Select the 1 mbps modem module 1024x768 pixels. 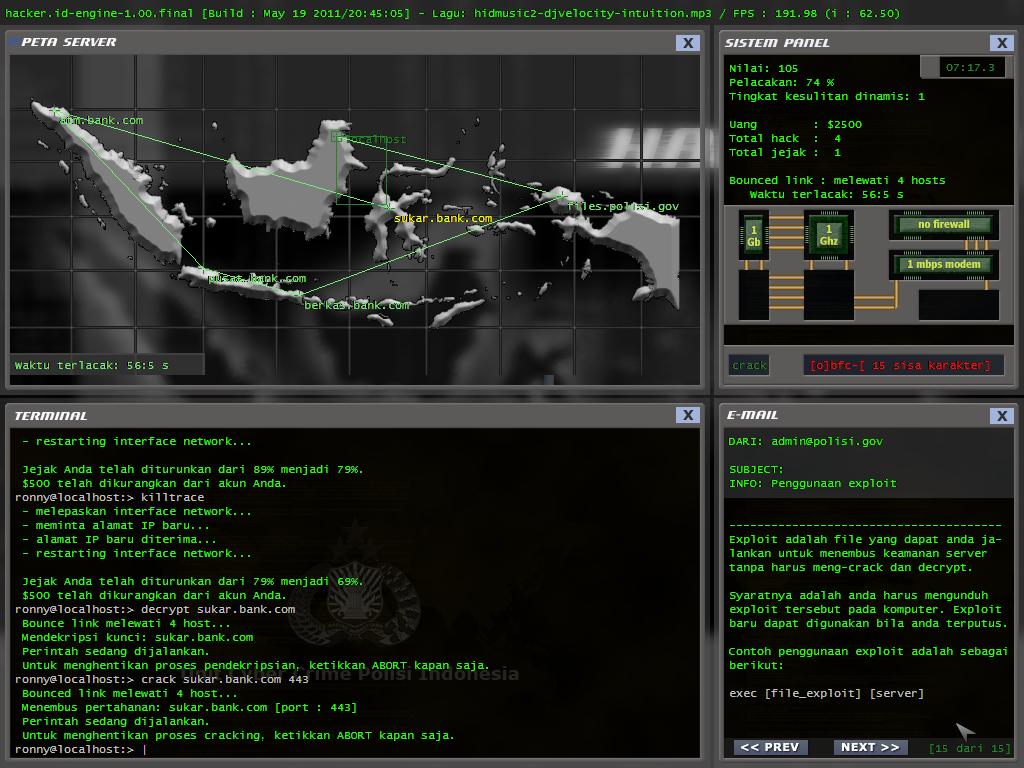pos(943,265)
